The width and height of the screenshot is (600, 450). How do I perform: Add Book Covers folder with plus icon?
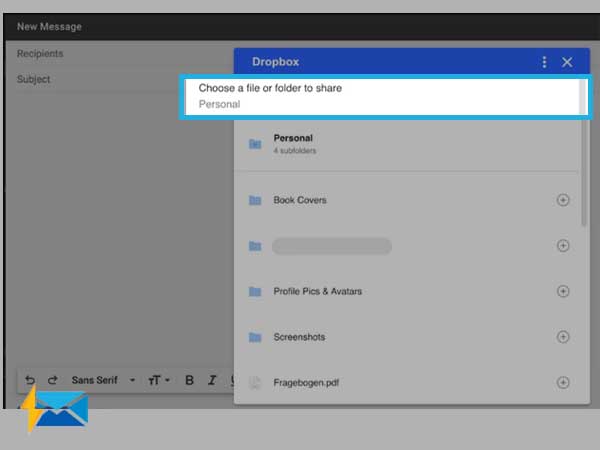(x=562, y=200)
